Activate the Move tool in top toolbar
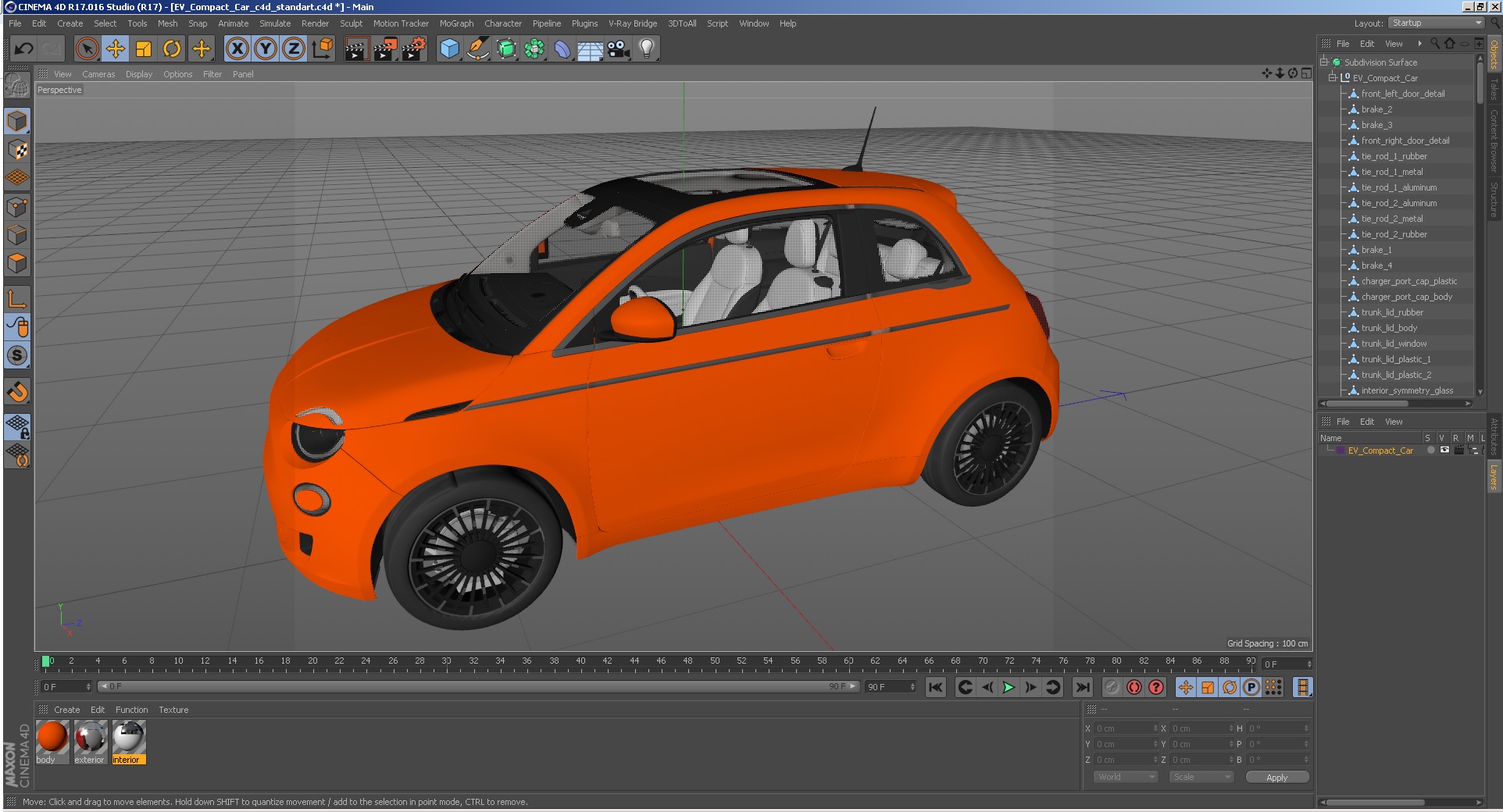Viewport: 1503px width, 812px height. coord(116,49)
